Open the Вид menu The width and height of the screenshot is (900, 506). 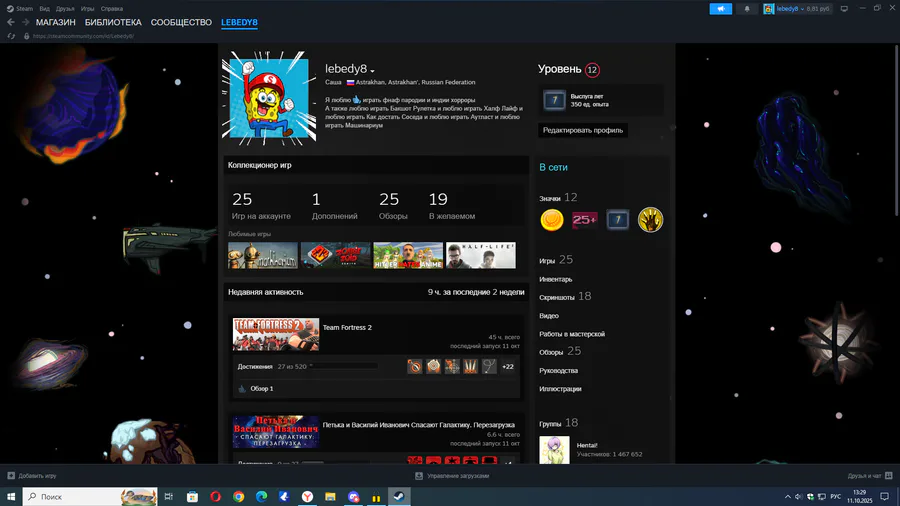(44, 9)
